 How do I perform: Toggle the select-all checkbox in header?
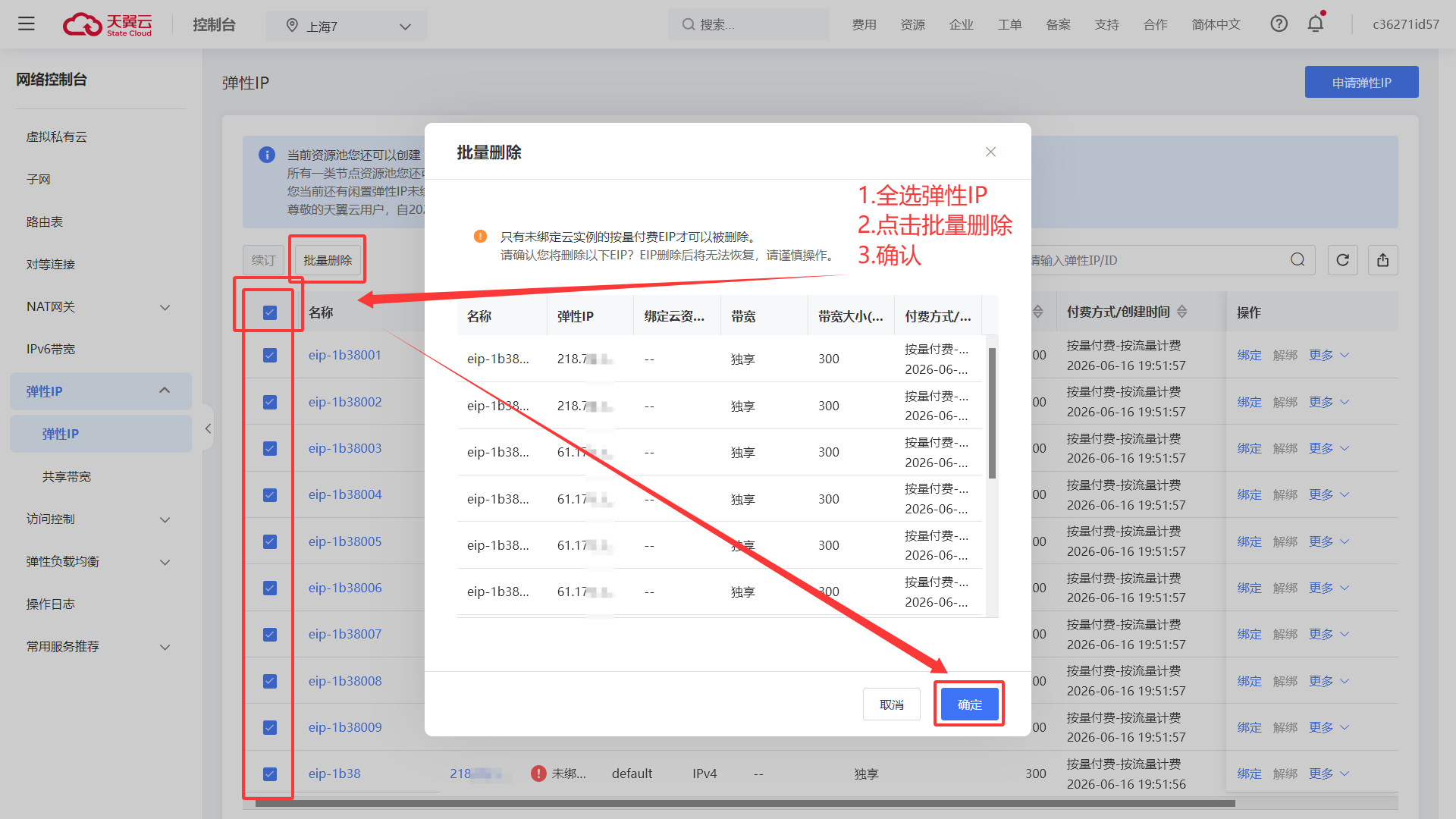pos(270,312)
